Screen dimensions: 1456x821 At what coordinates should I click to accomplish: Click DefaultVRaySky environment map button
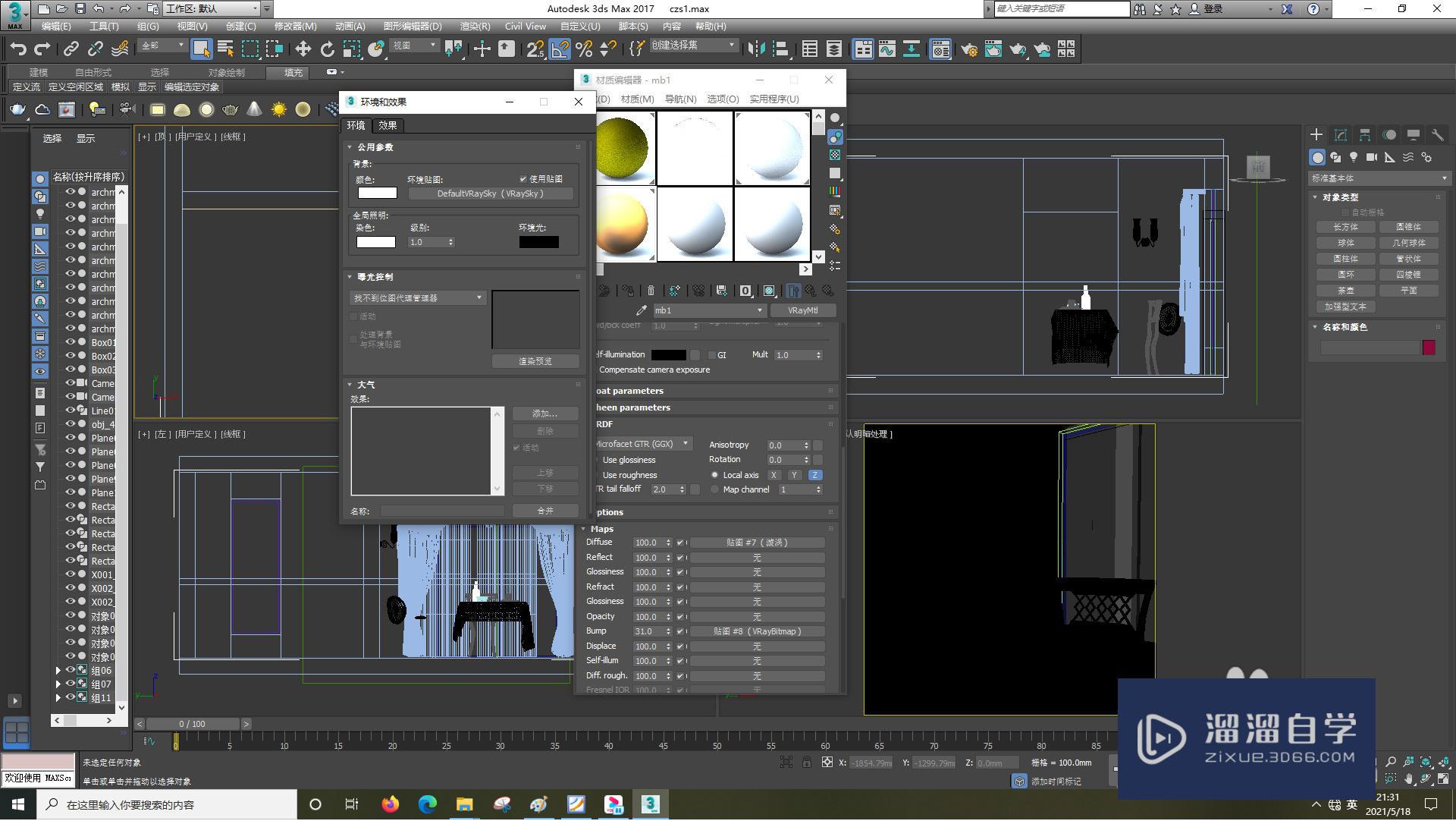pos(491,193)
